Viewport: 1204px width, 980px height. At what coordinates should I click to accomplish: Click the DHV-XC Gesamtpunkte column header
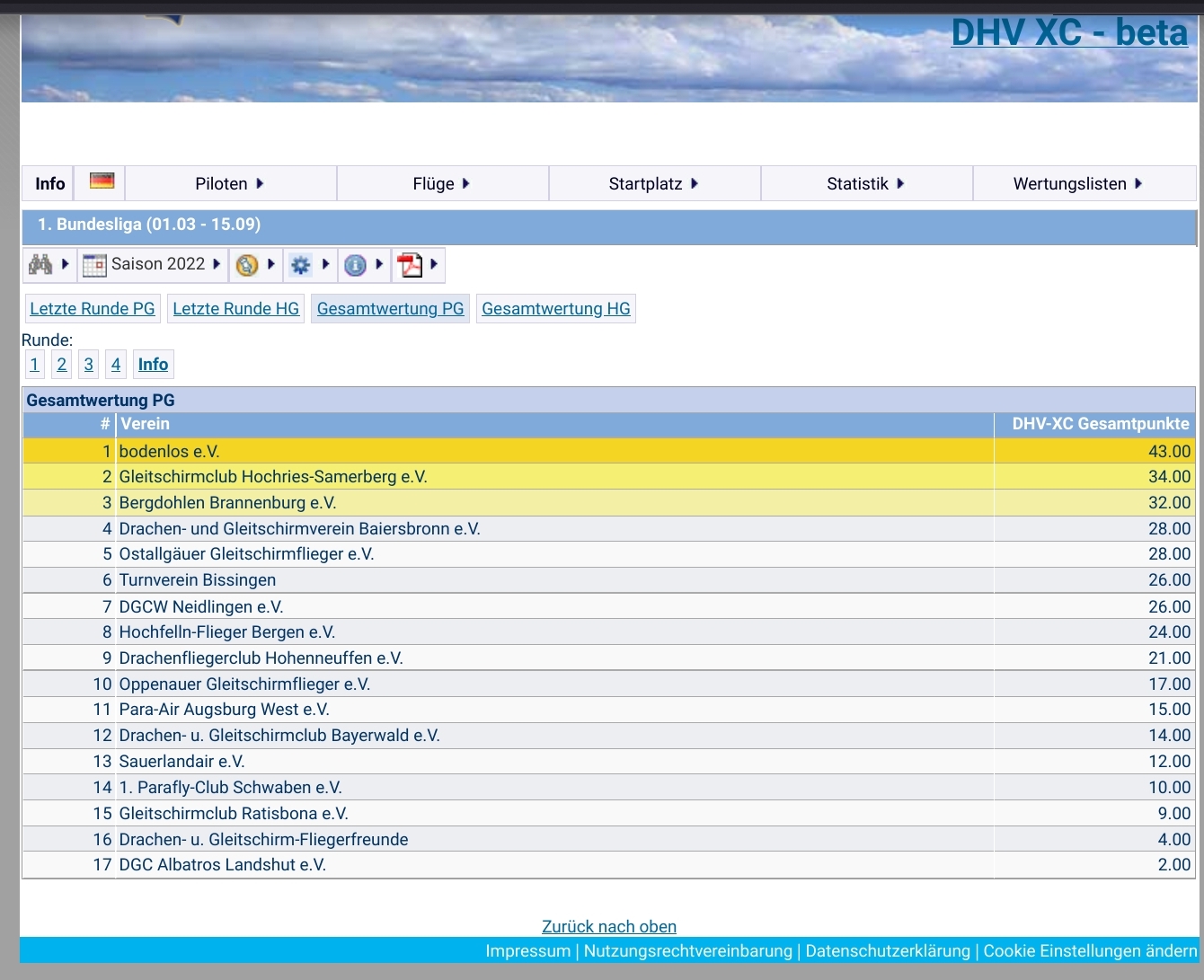[1095, 424]
